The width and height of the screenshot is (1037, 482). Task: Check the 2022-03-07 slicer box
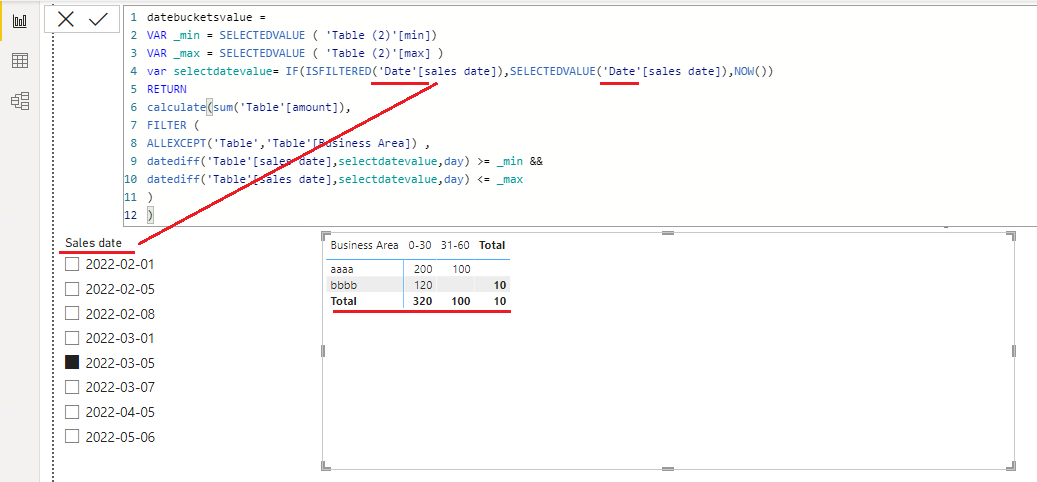click(x=72, y=387)
